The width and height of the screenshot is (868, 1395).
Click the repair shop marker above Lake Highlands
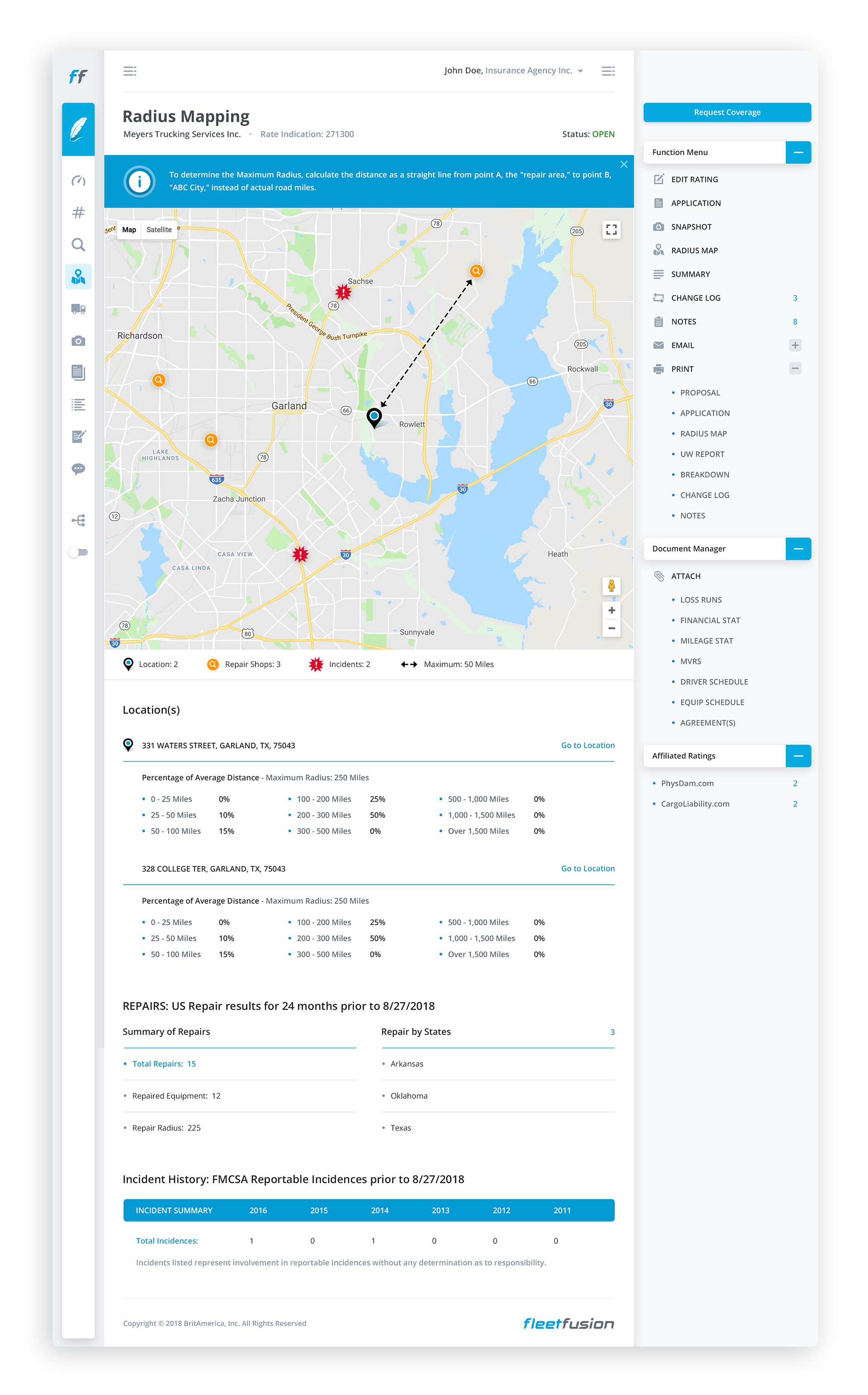click(211, 440)
